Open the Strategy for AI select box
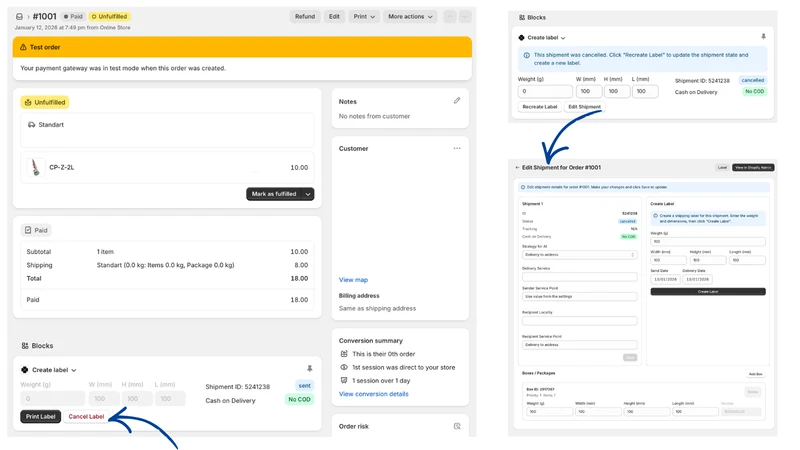Viewport: 800px width, 450px height. (579, 255)
